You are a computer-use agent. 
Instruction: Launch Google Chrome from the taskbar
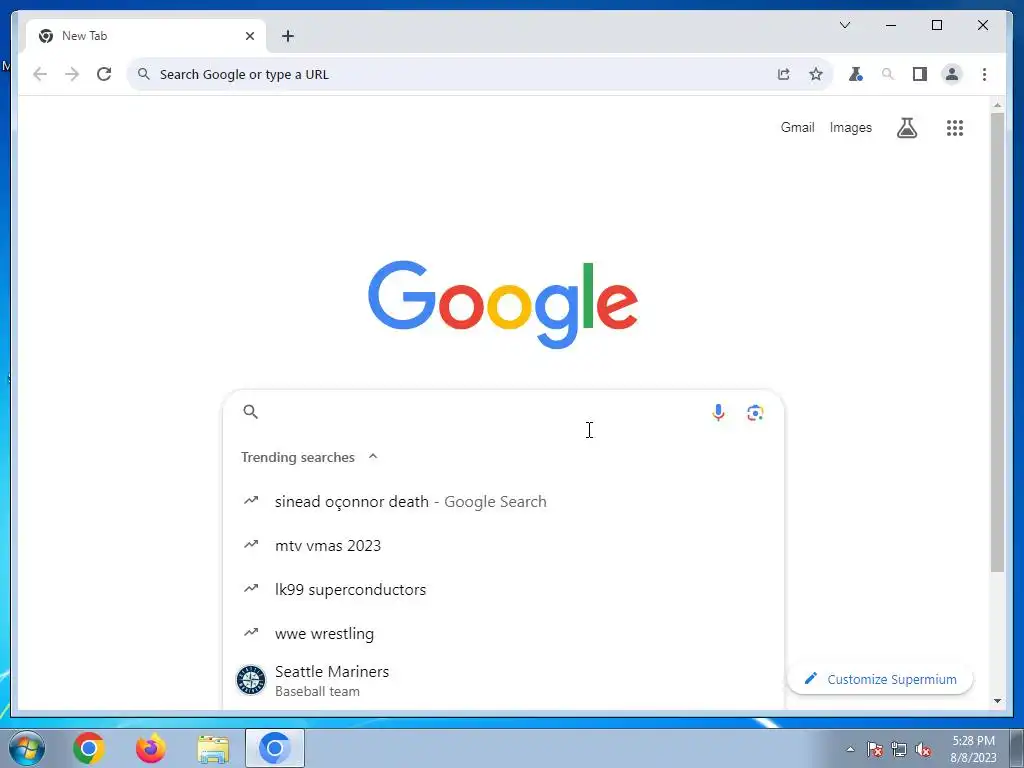pos(88,748)
